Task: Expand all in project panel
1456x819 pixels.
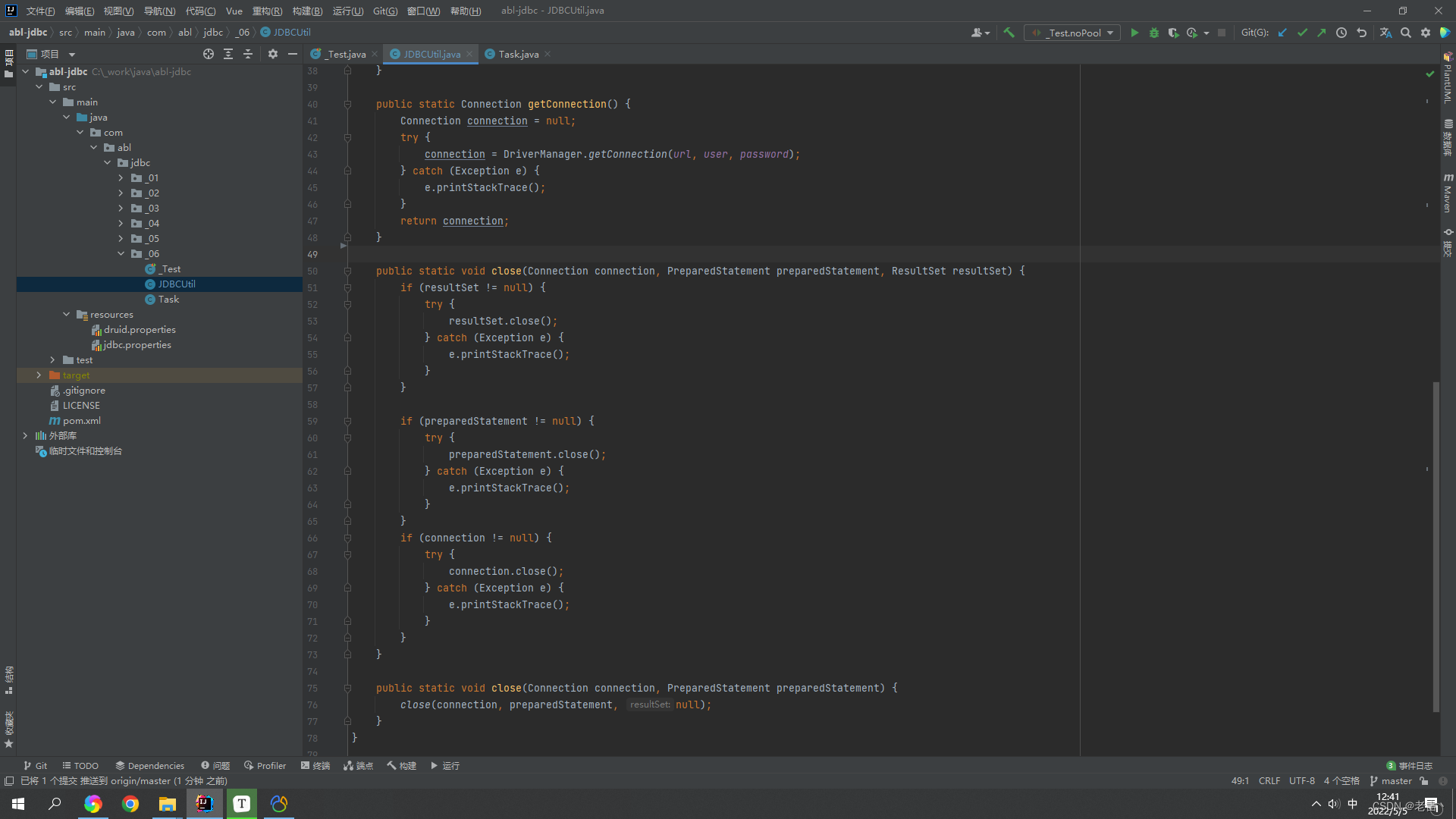Action: click(228, 54)
